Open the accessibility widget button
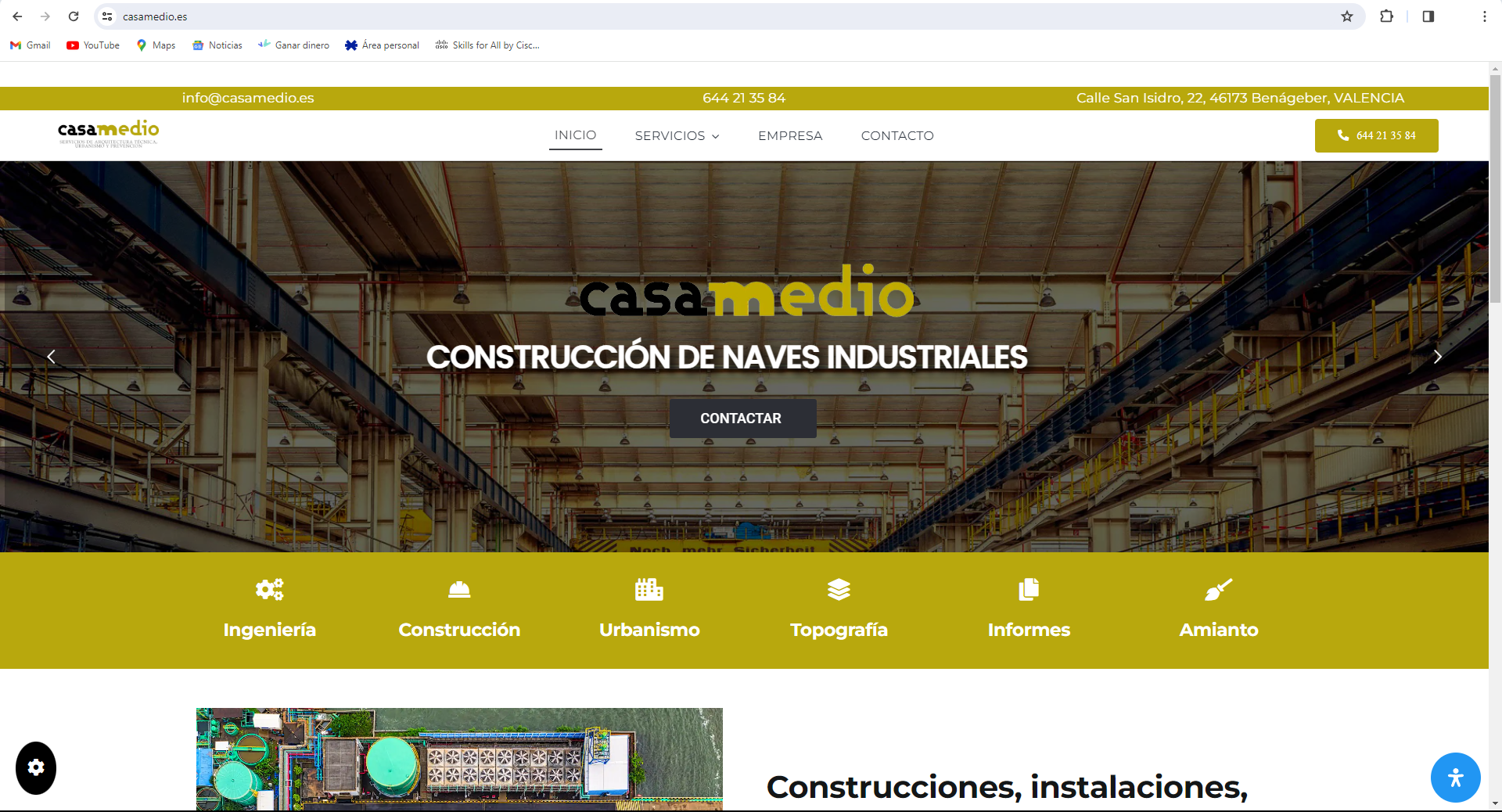Screen dimensions: 1502x812 [1455, 778]
